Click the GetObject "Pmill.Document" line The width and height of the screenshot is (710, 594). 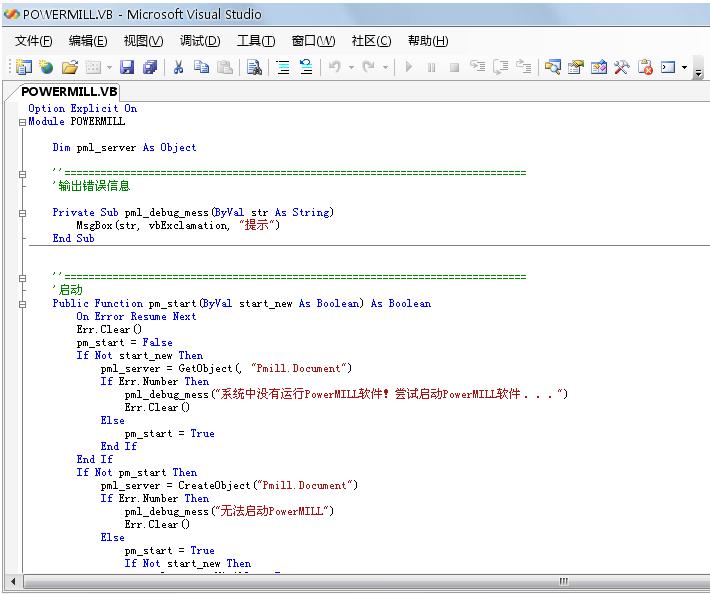(x=226, y=369)
